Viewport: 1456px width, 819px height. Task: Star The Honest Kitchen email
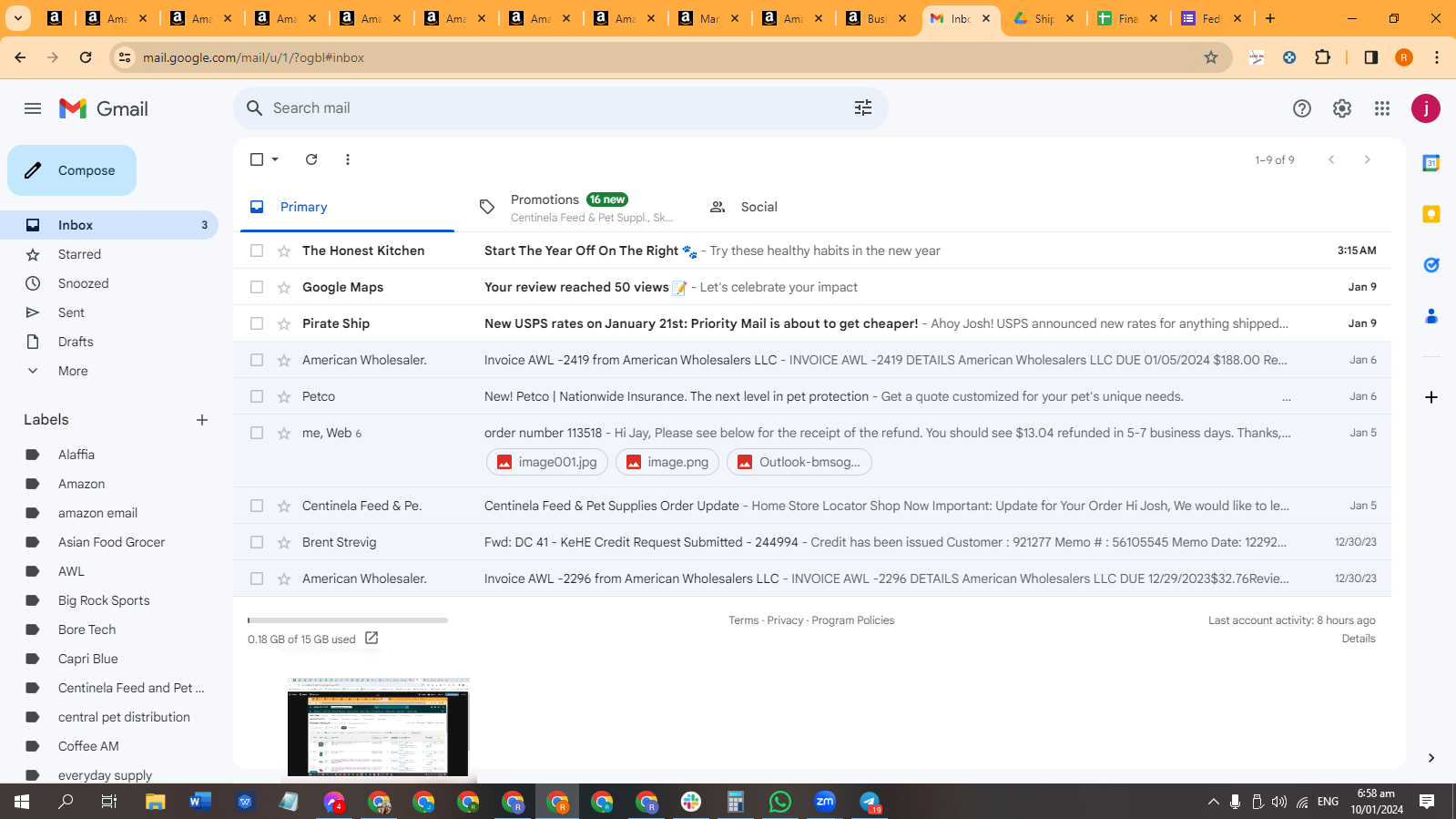(x=284, y=251)
